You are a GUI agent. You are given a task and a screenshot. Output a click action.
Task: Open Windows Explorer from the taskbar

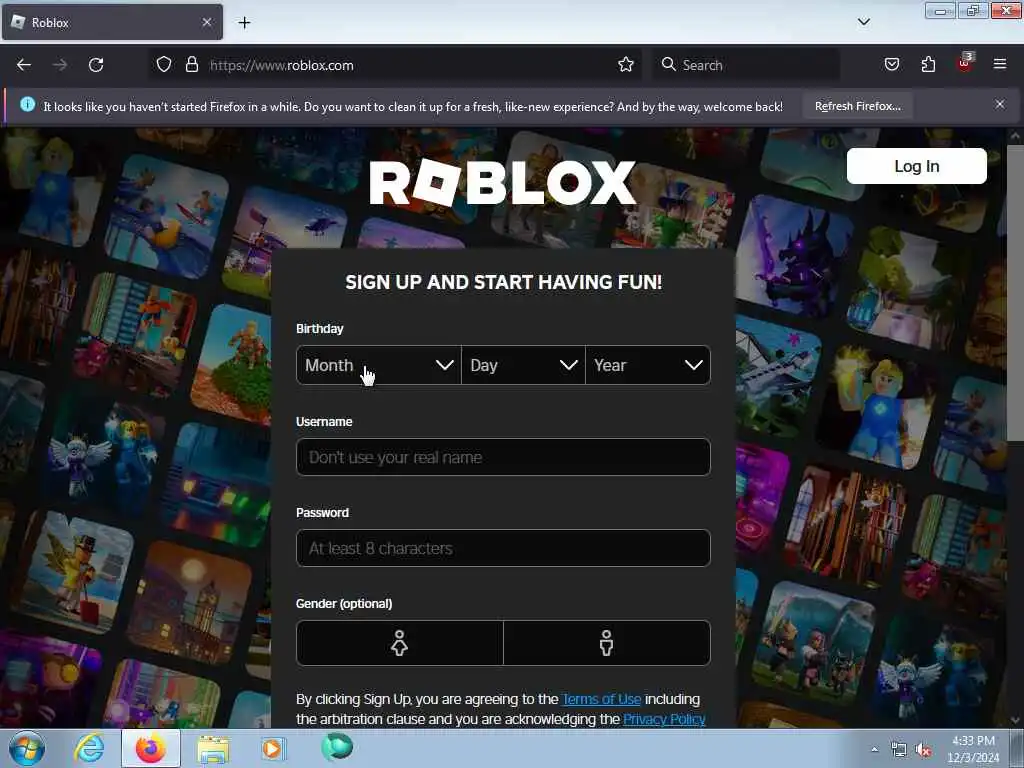click(213, 749)
